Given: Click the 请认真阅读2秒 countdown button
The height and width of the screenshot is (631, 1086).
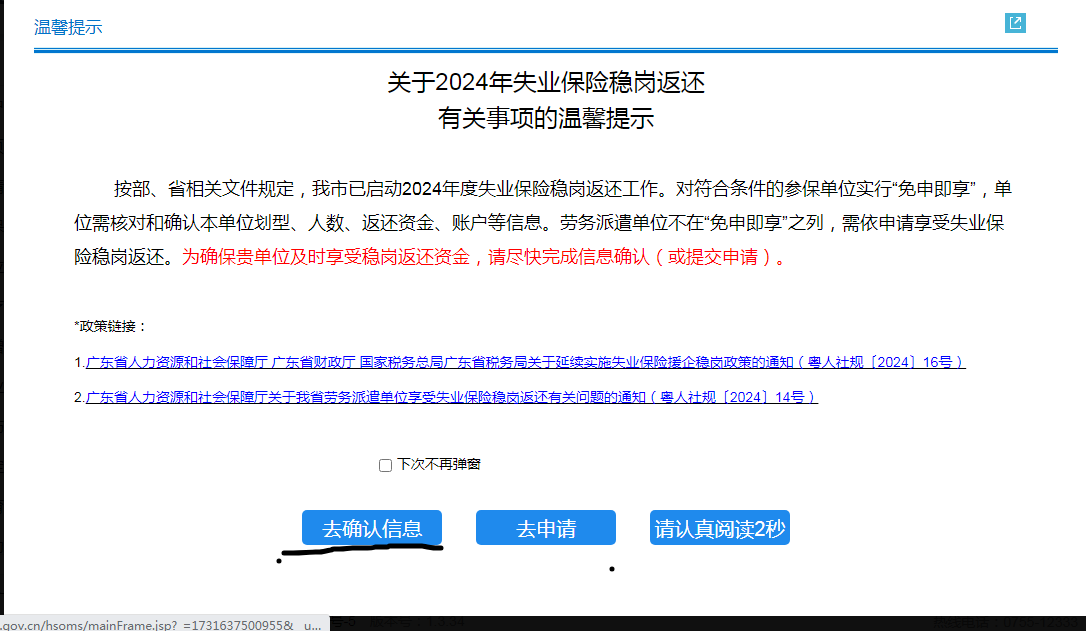Looking at the screenshot, I should [x=719, y=529].
